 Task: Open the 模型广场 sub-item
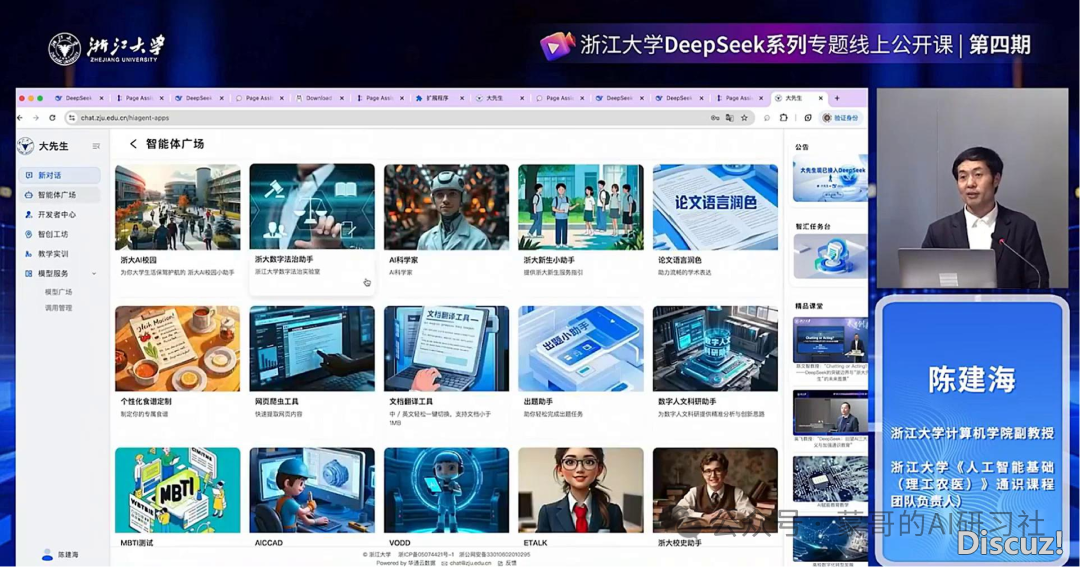tap(59, 292)
